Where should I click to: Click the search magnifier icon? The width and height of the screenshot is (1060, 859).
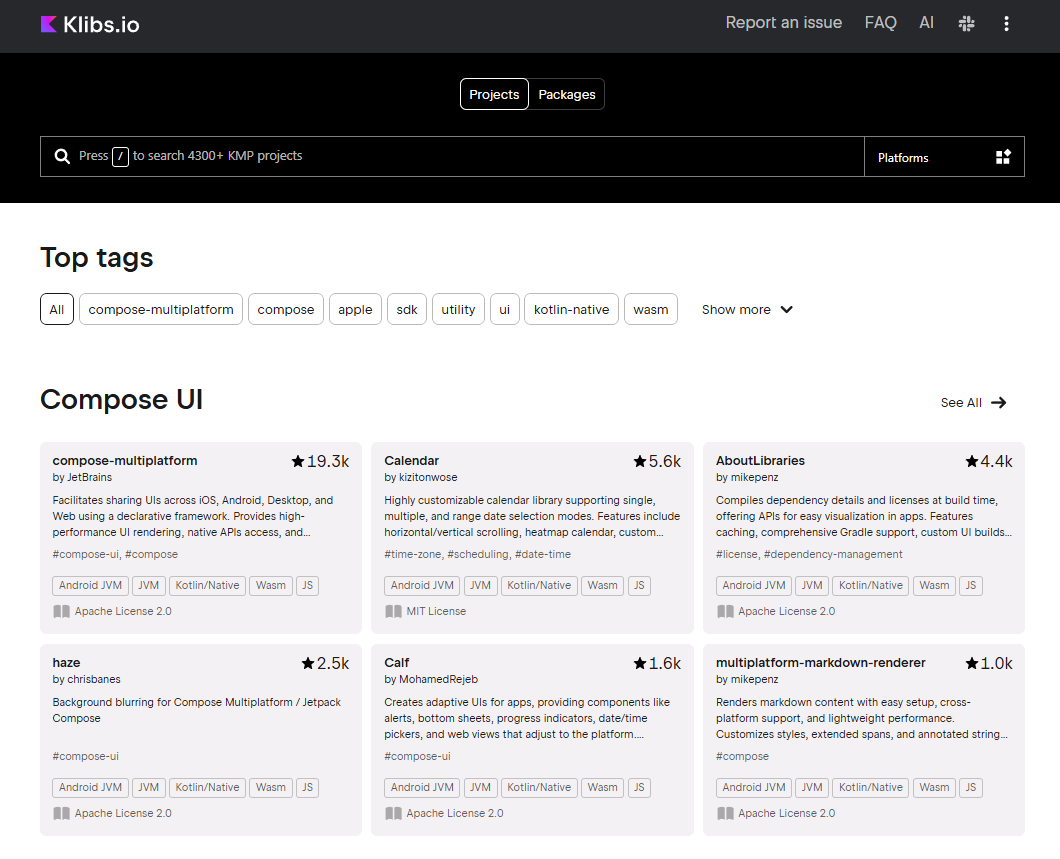62,156
